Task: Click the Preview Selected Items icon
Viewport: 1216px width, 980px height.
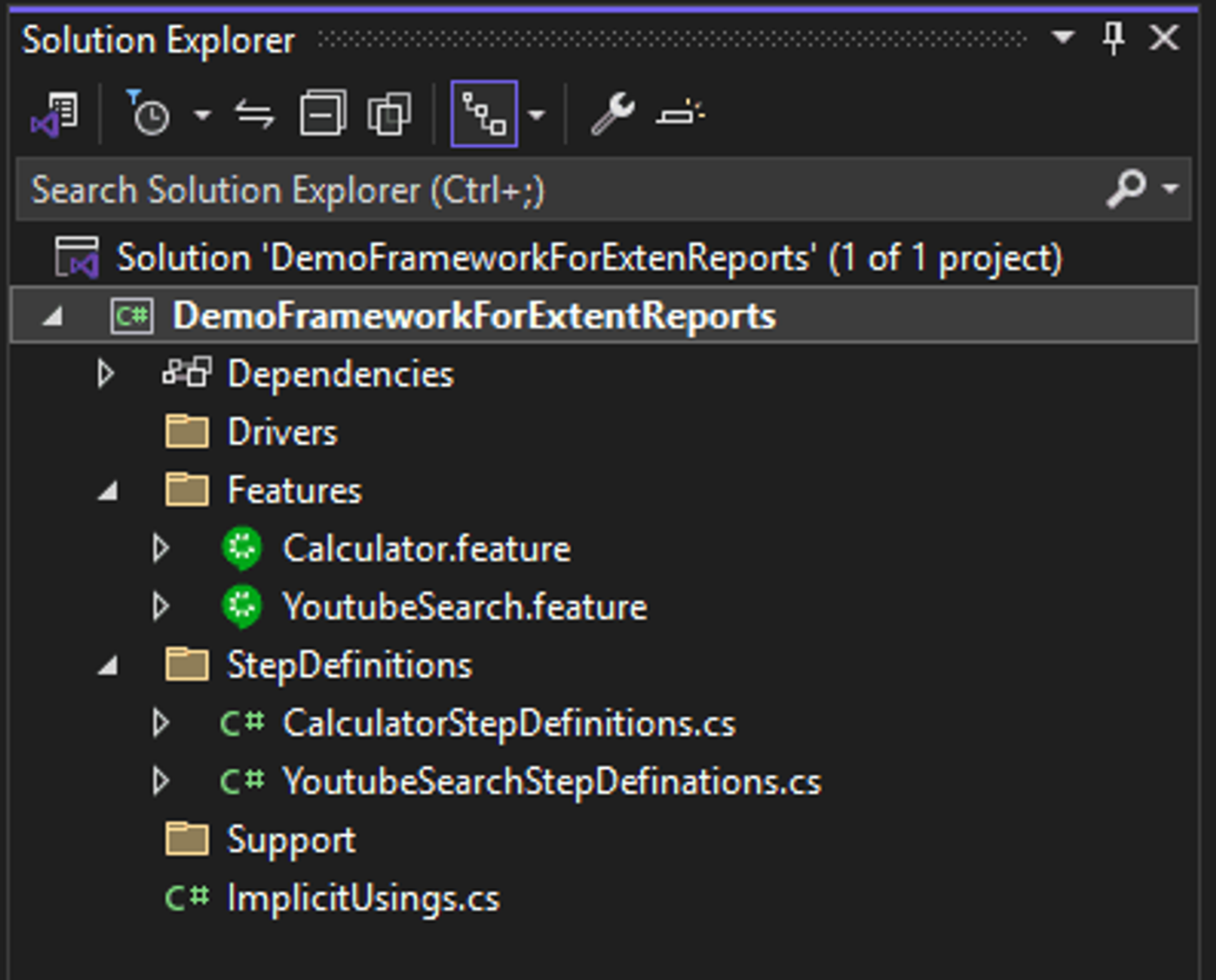Action: [680, 114]
